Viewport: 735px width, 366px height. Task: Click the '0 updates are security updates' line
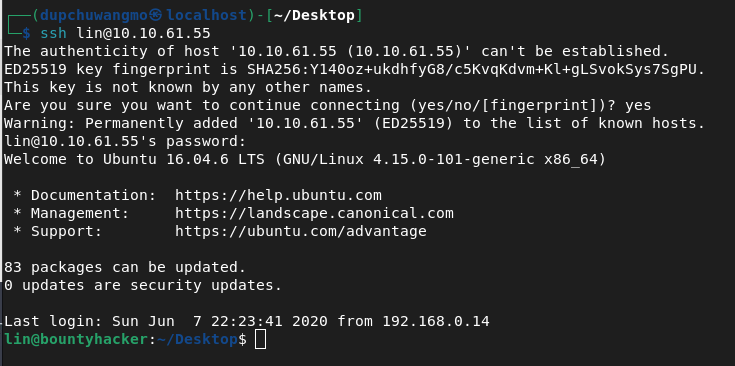tap(143, 285)
